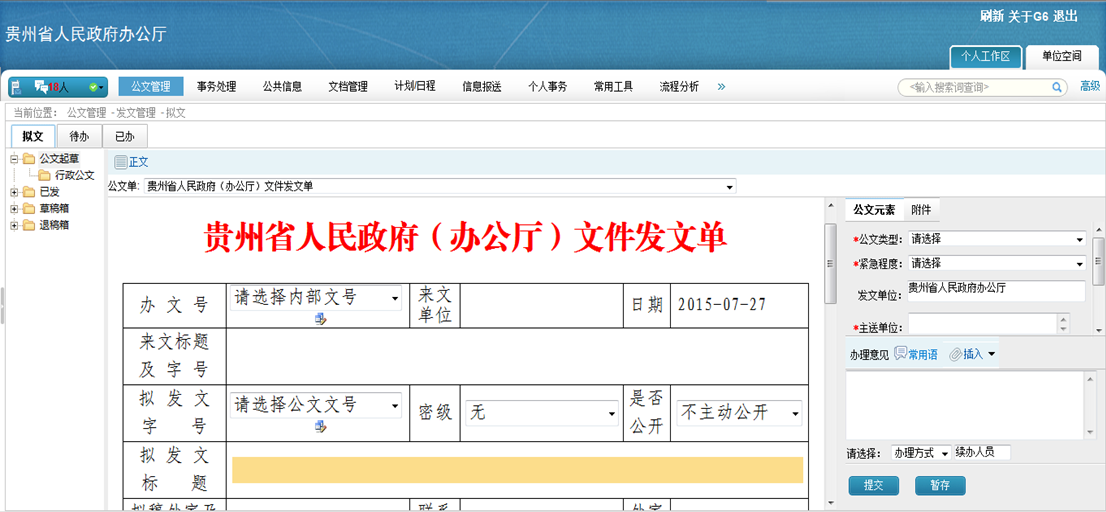Click the search magnifier icon
Image resolution: width=1106 pixels, height=512 pixels.
pos(1057,88)
